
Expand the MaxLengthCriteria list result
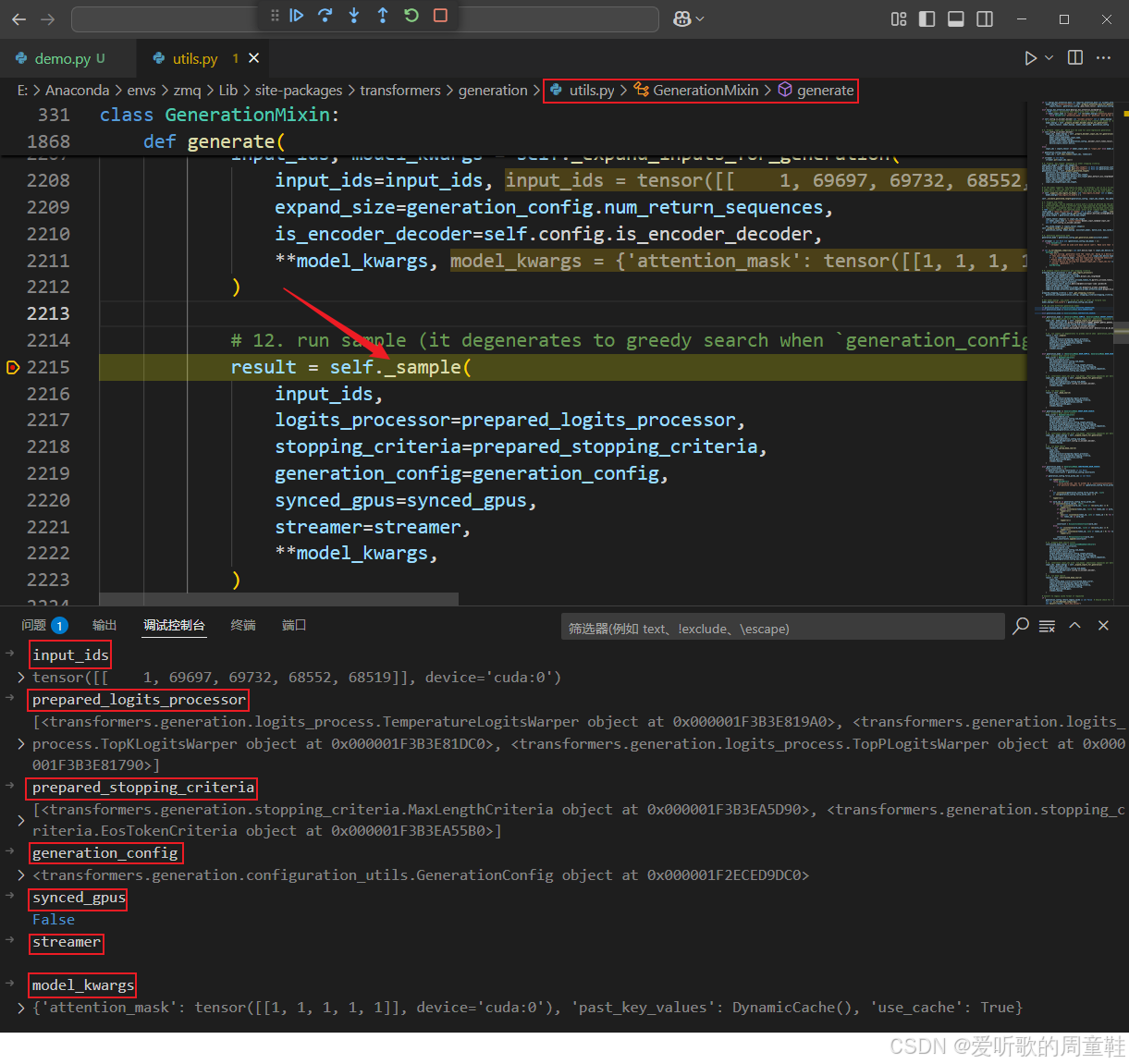20,820
